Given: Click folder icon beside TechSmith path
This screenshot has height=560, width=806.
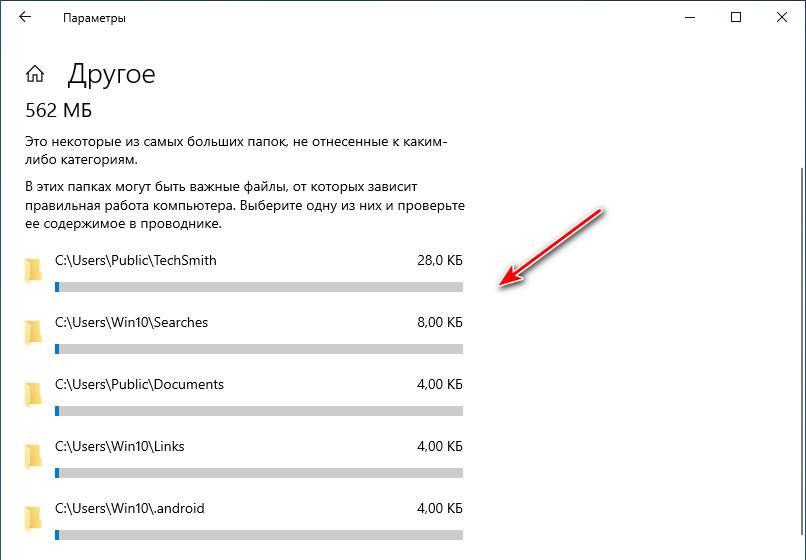Looking at the screenshot, I should [x=33, y=270].
